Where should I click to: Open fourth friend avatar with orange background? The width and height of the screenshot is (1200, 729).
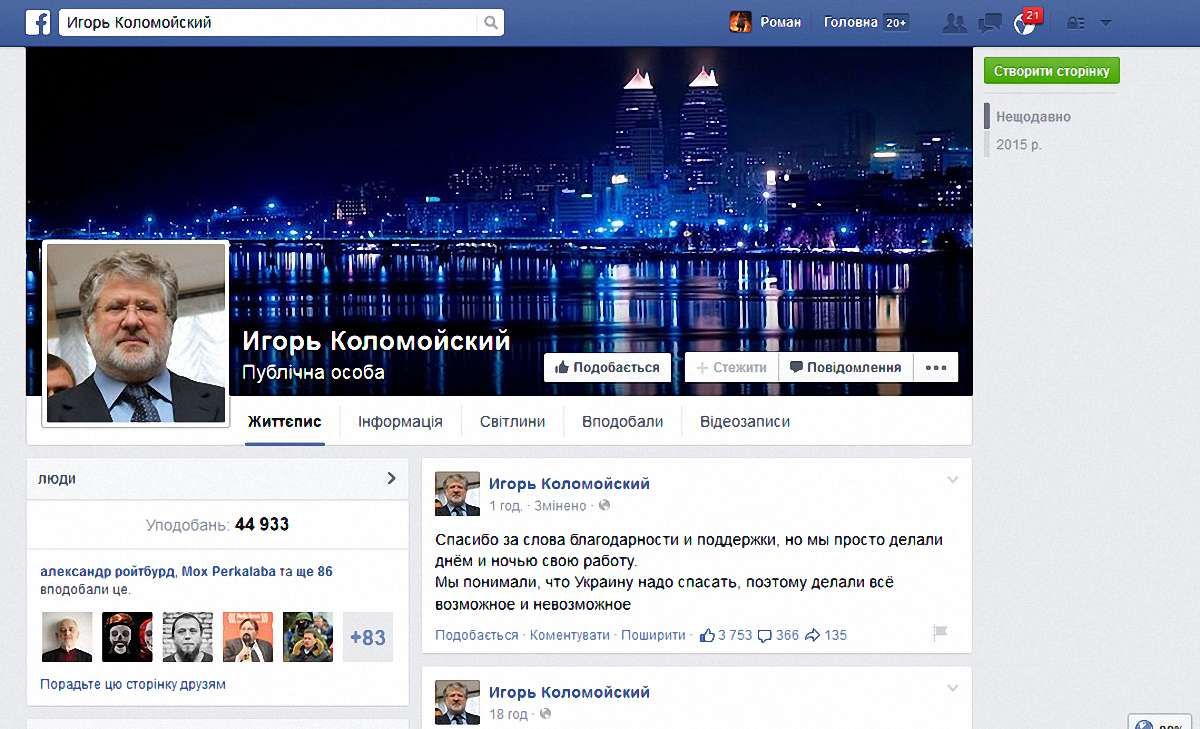click(248, 637)
